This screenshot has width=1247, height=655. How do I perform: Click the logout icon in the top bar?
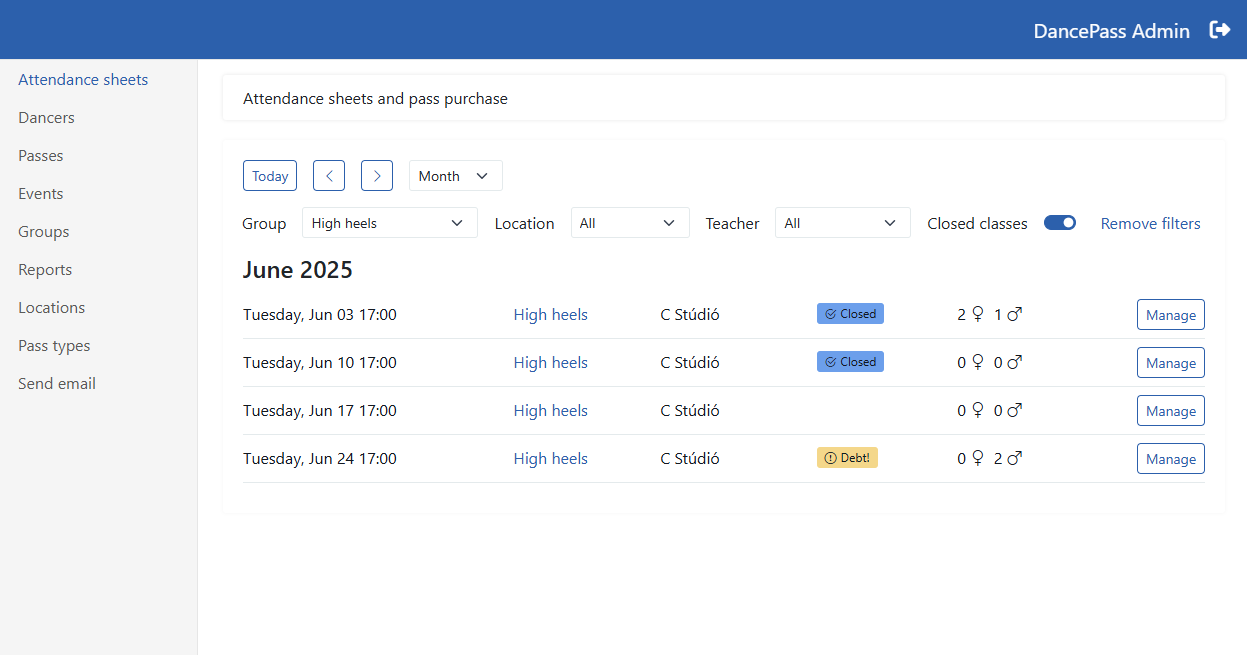pos(1221,30)
